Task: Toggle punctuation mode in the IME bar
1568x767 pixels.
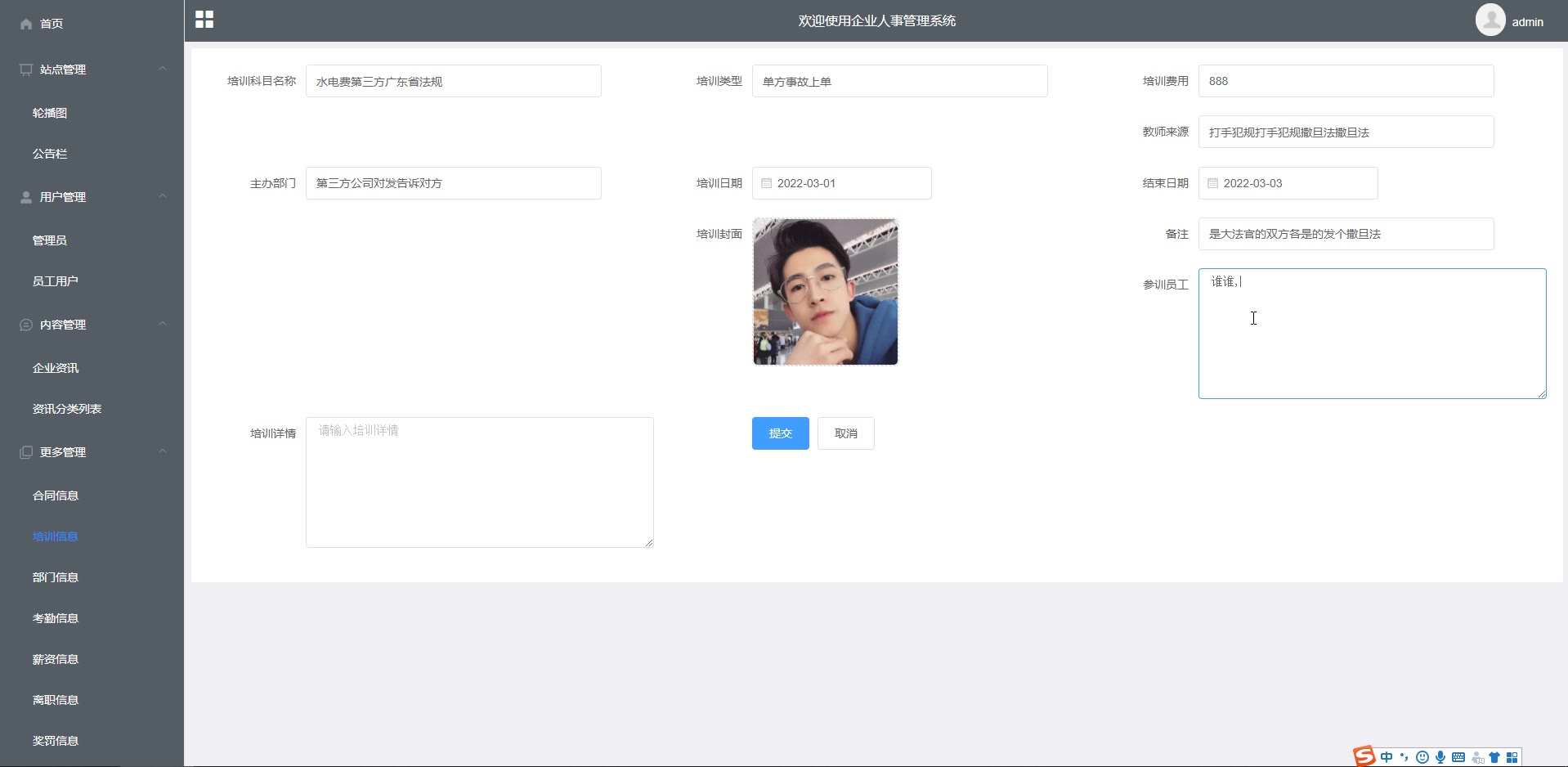Action: click(x=1404, y=757)
